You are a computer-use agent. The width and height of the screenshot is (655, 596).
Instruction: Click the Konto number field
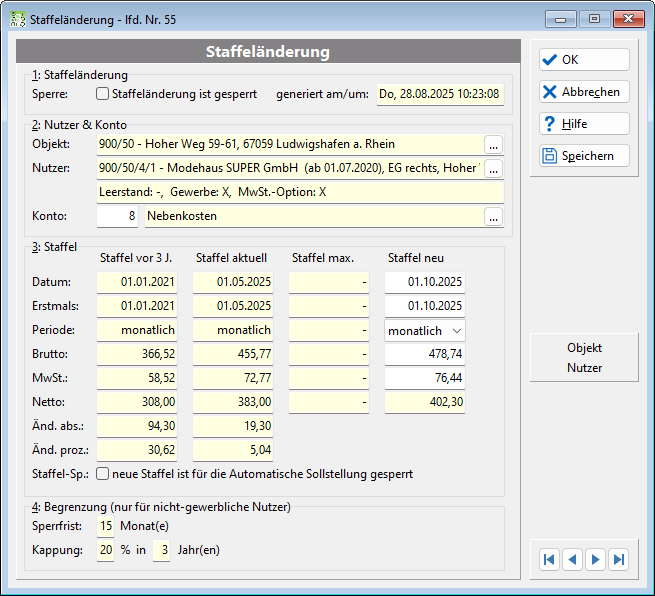point(117,216)
